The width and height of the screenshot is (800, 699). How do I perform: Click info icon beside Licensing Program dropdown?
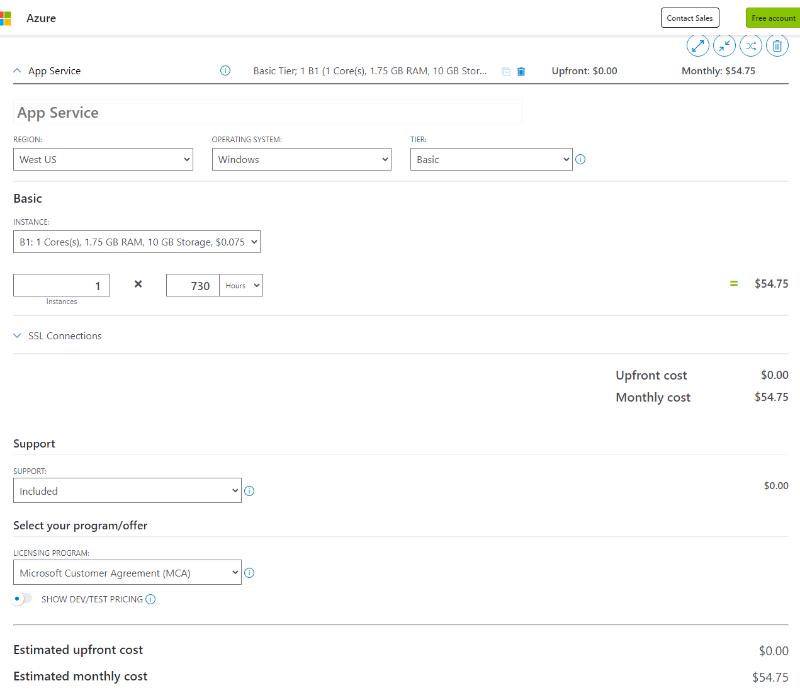point(249,573)
